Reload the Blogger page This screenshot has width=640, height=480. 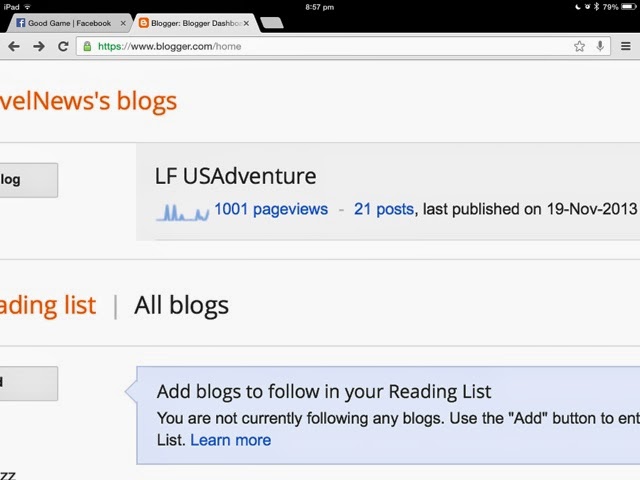pyautogui.click(x=63, y=46)
